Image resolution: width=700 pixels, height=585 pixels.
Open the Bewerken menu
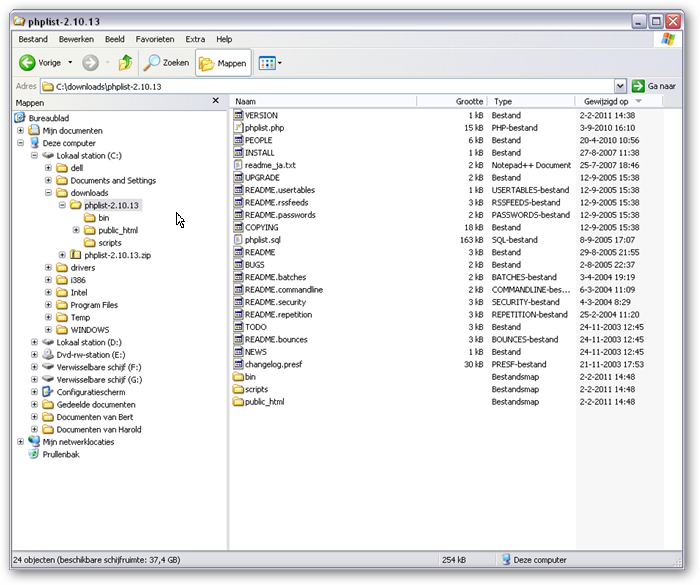76,39
